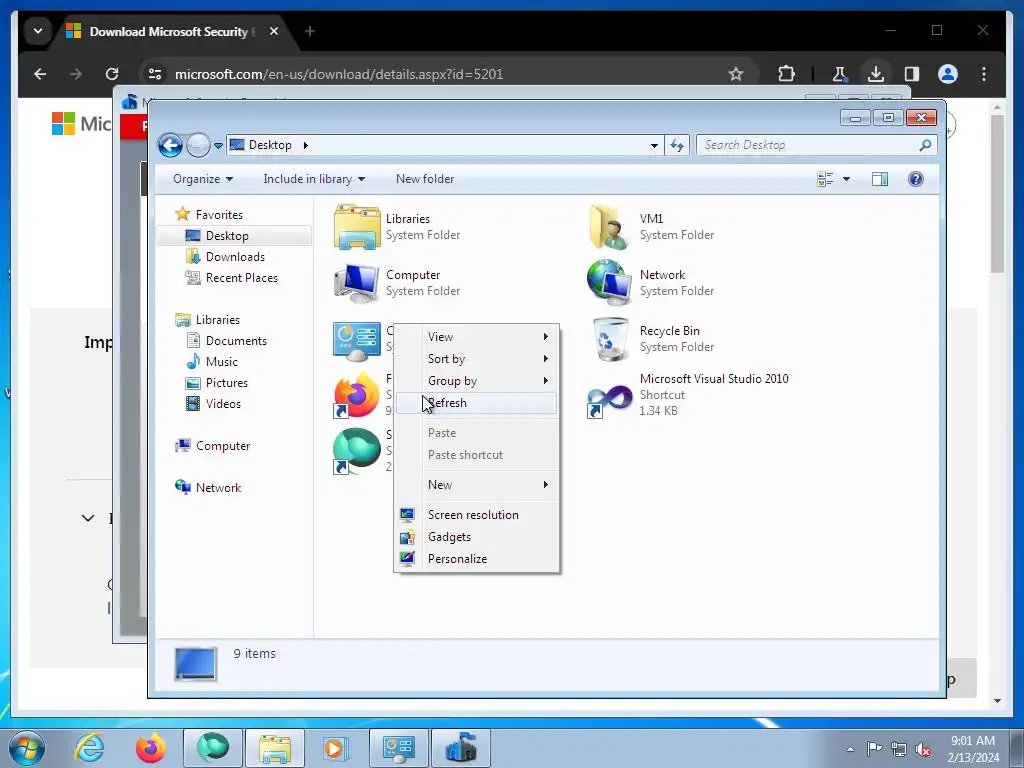This screenshot has width=1024, height=768.
Task: Select the Computer icon in file list
Action: coord(357,283)
